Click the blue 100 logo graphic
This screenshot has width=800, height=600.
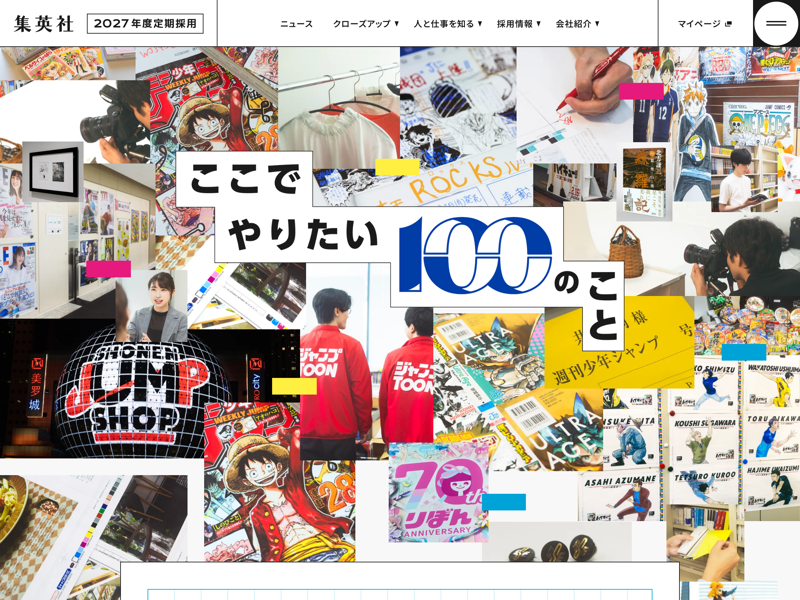(476, 254)
